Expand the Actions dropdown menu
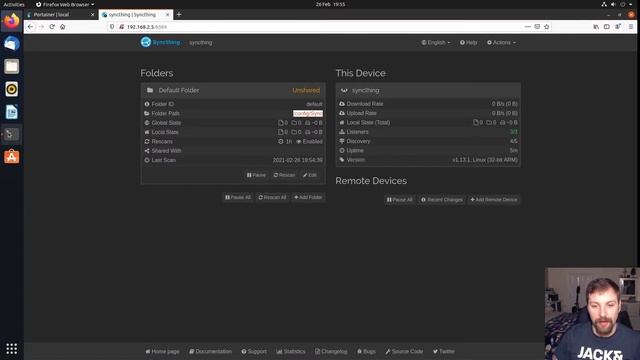This screenshot has width=640, height=360. [x=501, y=42]
